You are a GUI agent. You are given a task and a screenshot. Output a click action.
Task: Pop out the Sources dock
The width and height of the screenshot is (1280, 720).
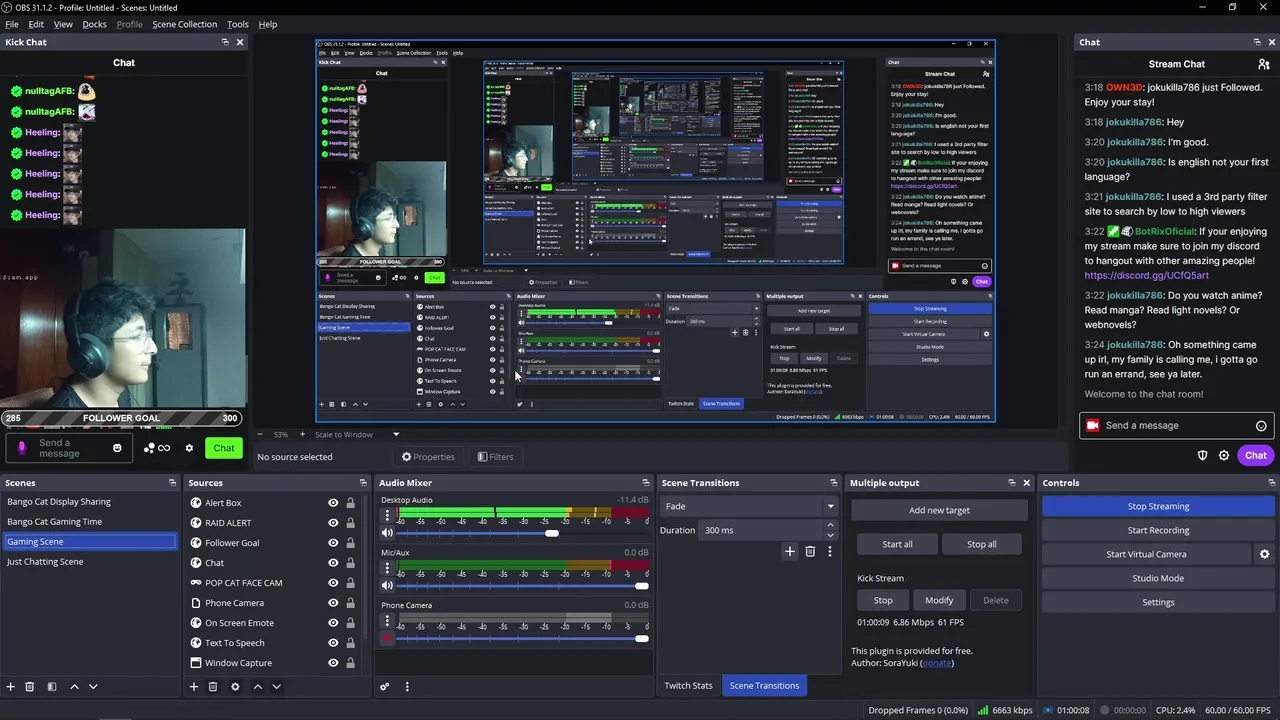pyautogui.click(x=363, y=483)
